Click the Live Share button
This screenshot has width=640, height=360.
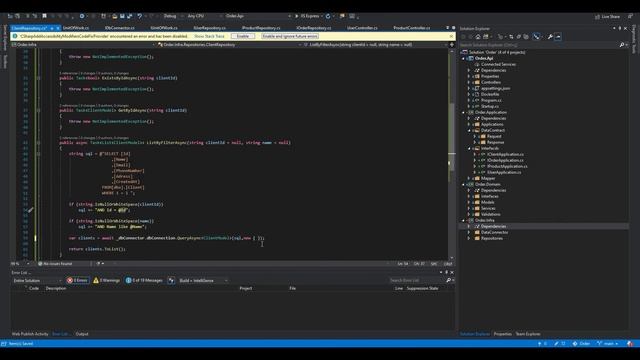coord(607,17)
